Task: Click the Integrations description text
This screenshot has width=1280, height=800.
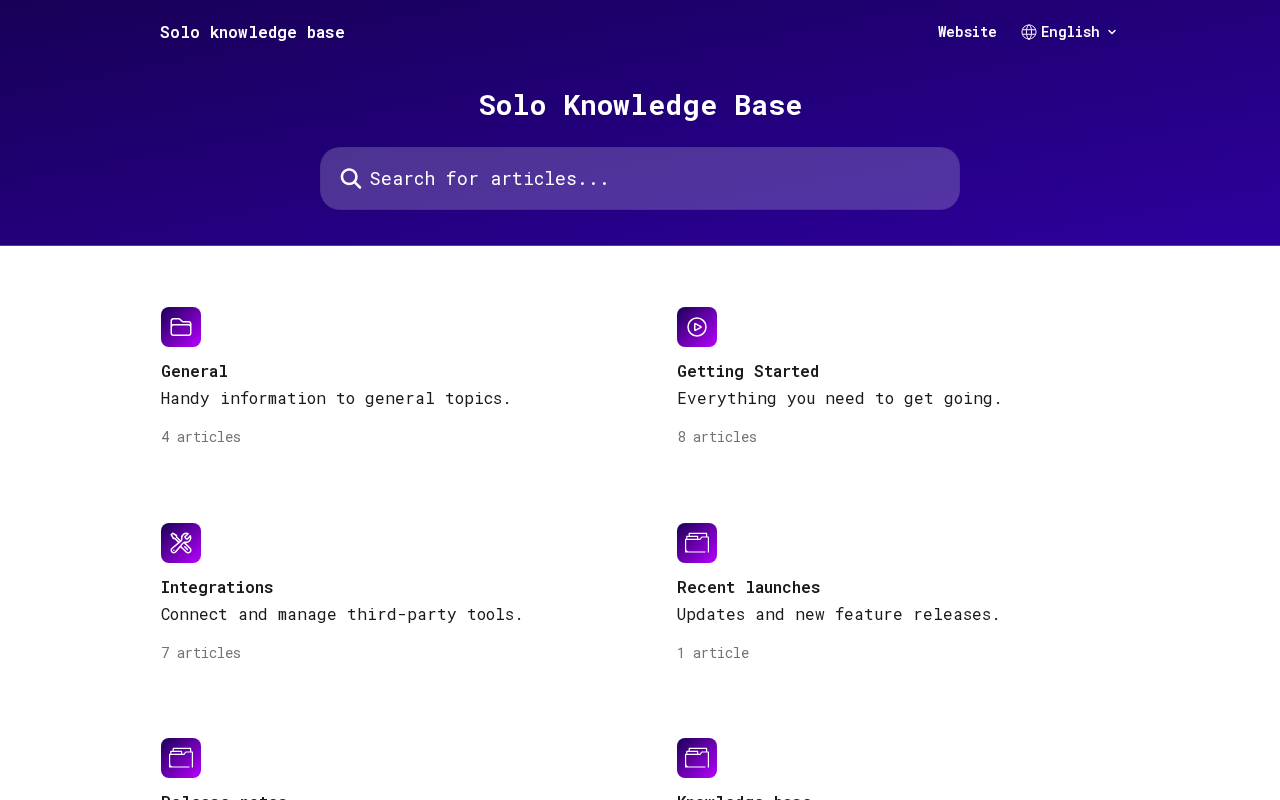Action: (x=342, y=614)
